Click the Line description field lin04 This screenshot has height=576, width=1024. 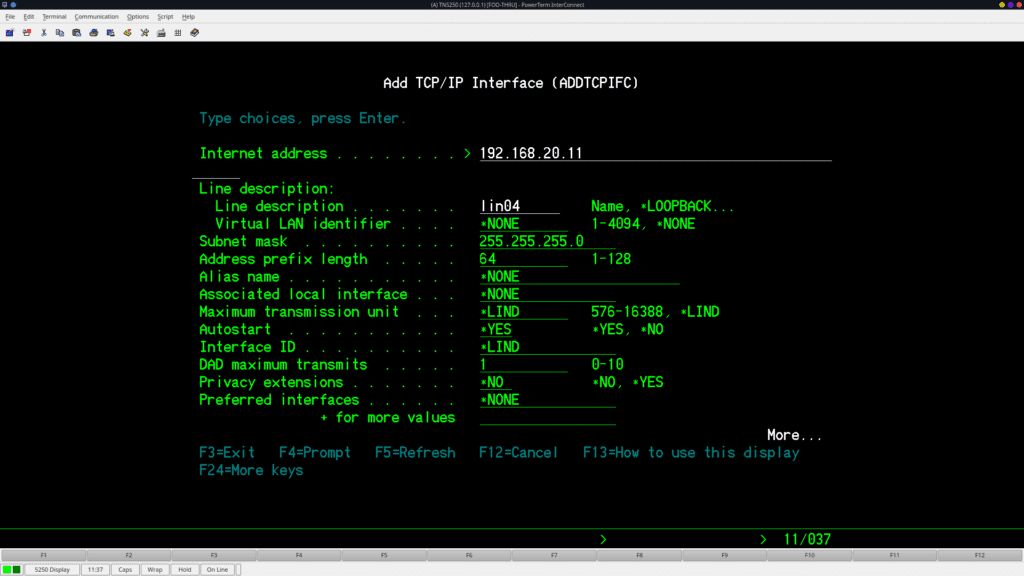click(x=520, y=206)
